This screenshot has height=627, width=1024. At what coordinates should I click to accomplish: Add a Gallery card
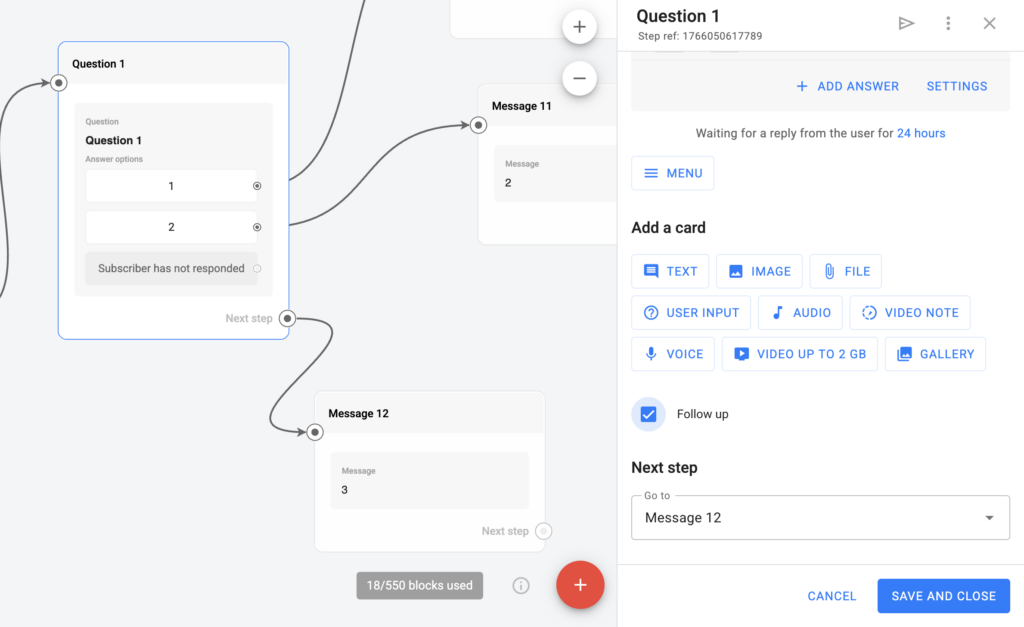pyautogui.click(x=935, y=354)
